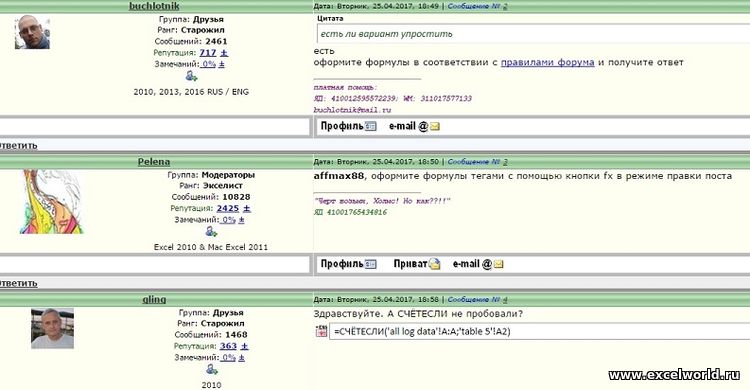Change gling's reputation with the ± link

244,346
